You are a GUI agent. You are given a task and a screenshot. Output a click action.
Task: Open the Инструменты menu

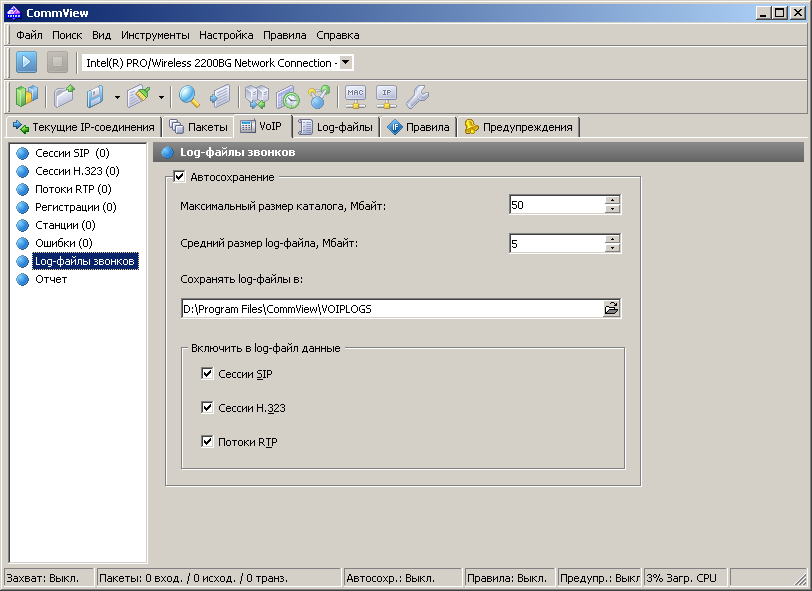click(x=155, y=35)
